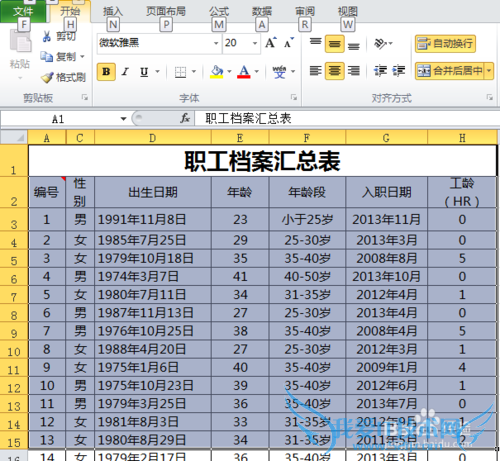Click the 入职日期 header cell
500x461 pixels.
pos(387,192)
